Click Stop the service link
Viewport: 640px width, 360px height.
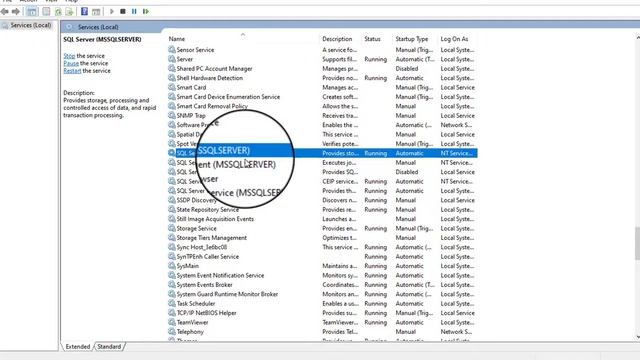click(x=69, y=56)
